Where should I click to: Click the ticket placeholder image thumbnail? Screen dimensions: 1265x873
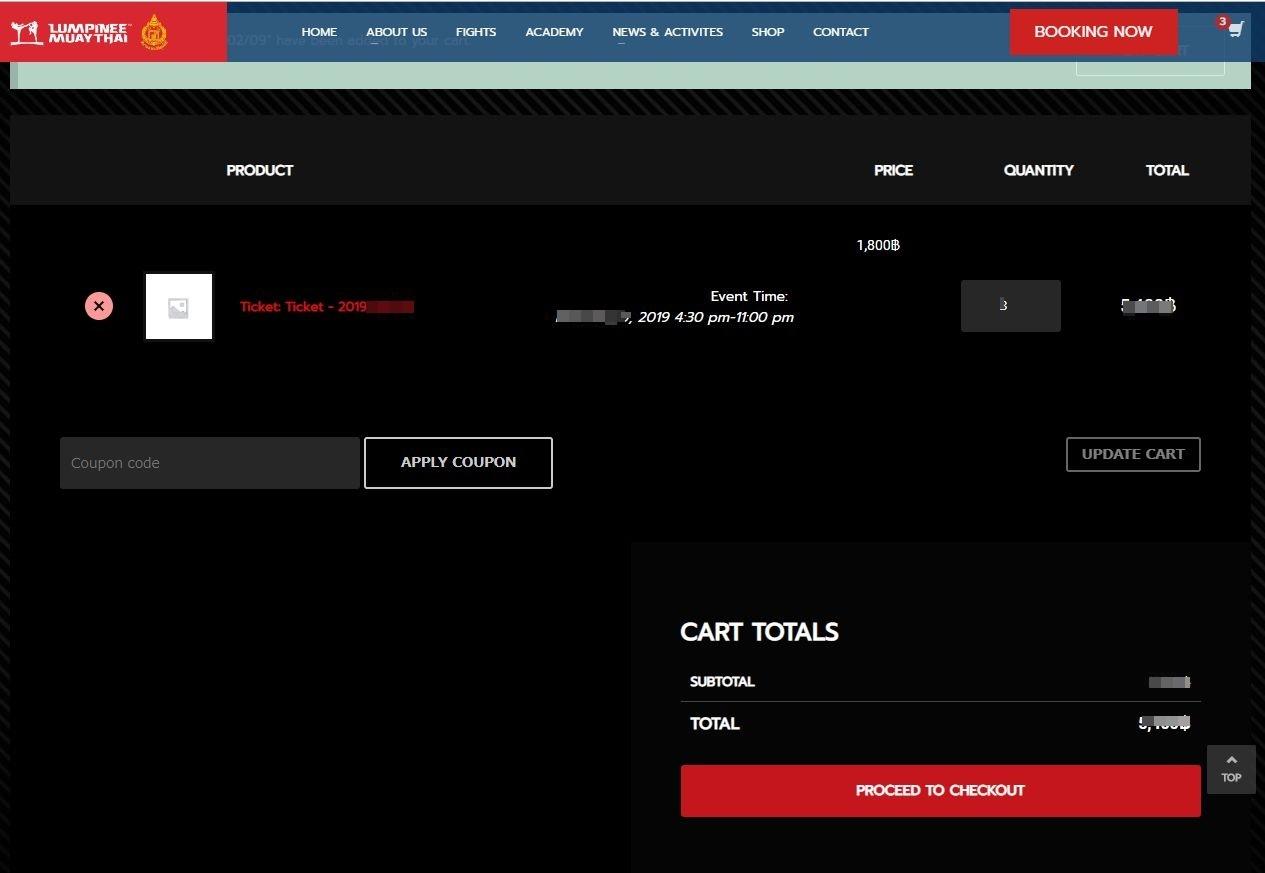click(x=179, y=307)
